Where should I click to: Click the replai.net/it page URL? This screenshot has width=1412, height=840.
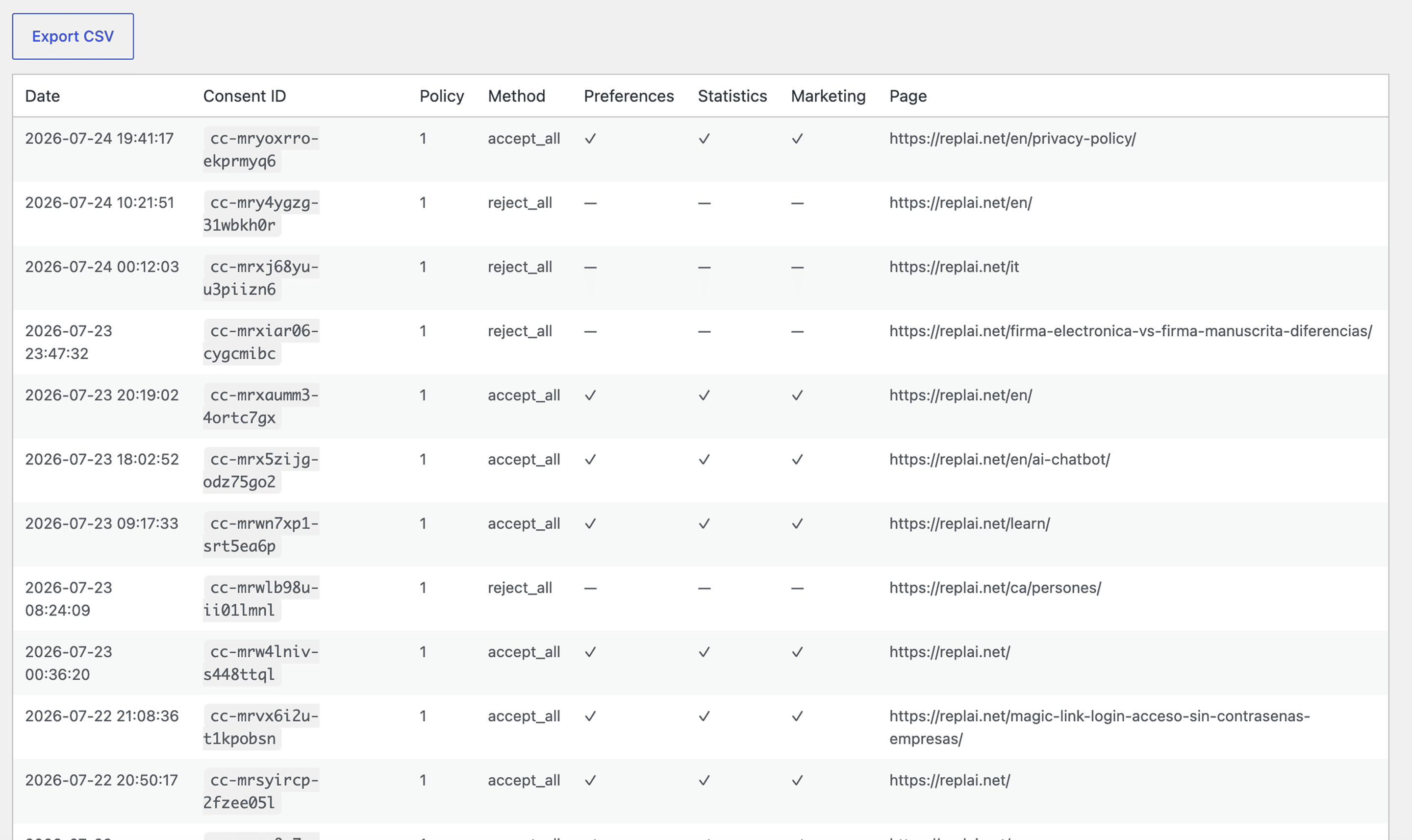tap(954, 267)
